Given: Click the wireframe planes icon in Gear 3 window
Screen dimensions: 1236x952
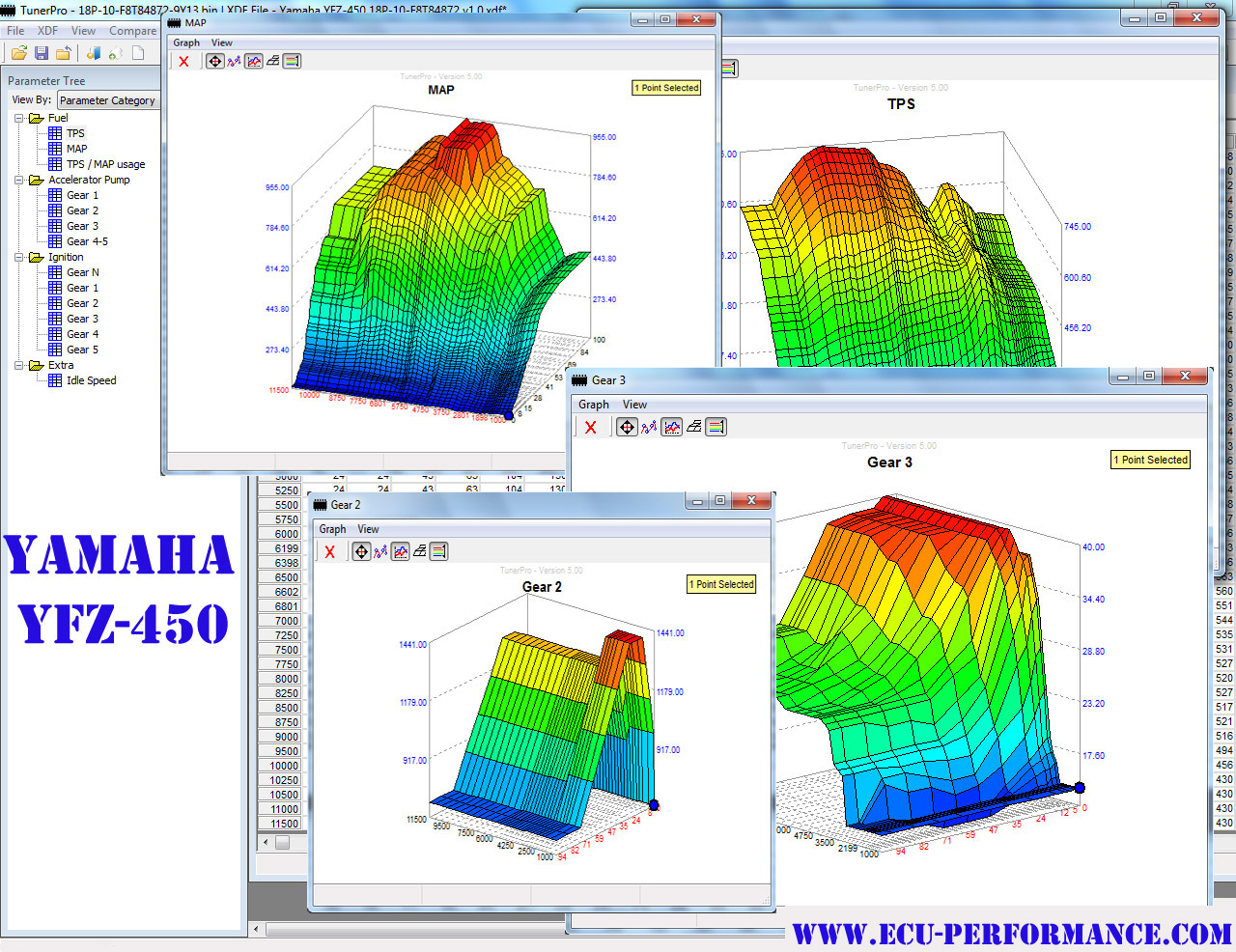Looking at the screenshot, I should (693, 427).
